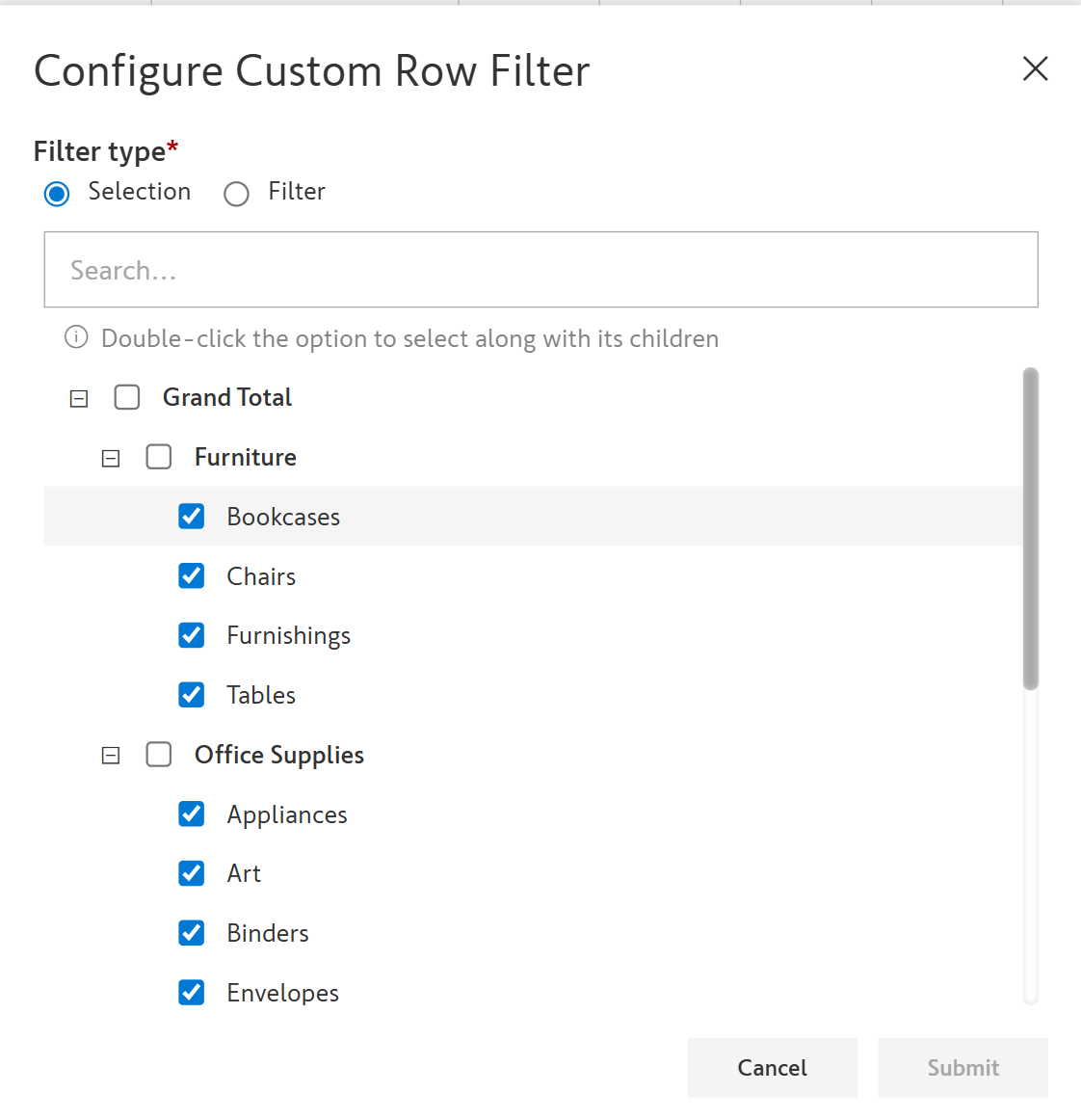Tick the Office Supplies checkbox

[x=159, y=755]
